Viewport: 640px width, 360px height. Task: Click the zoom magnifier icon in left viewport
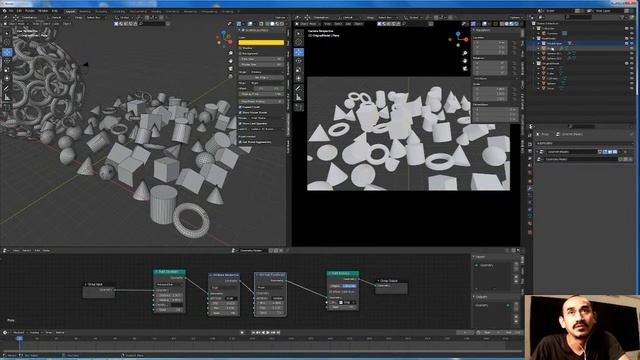(x=231, y=53)
